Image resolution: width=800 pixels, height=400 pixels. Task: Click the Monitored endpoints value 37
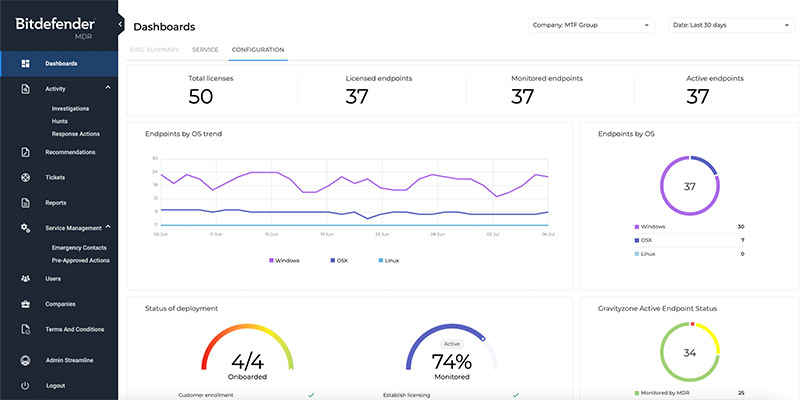tap(522, 96)
